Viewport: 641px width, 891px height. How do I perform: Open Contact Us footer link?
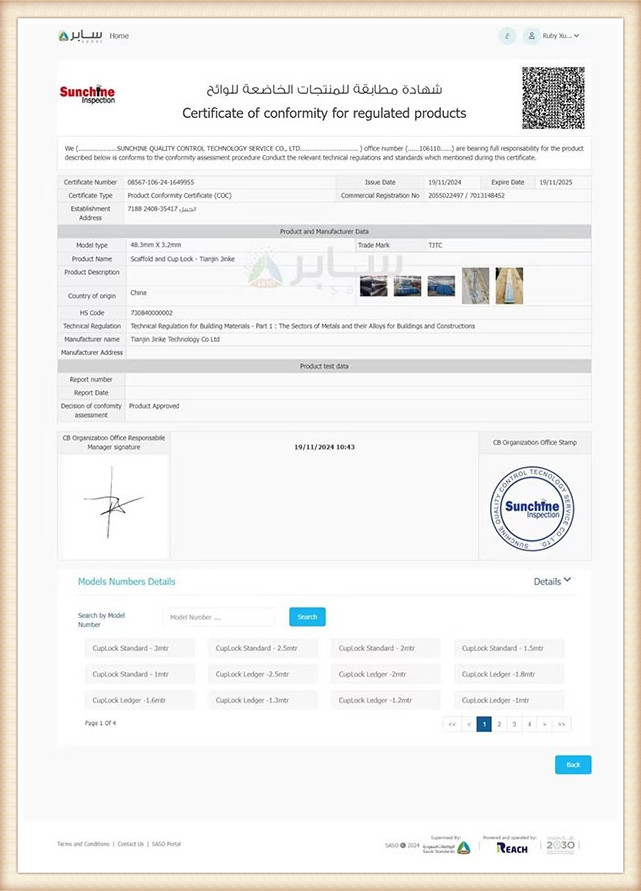coord(131,844)
